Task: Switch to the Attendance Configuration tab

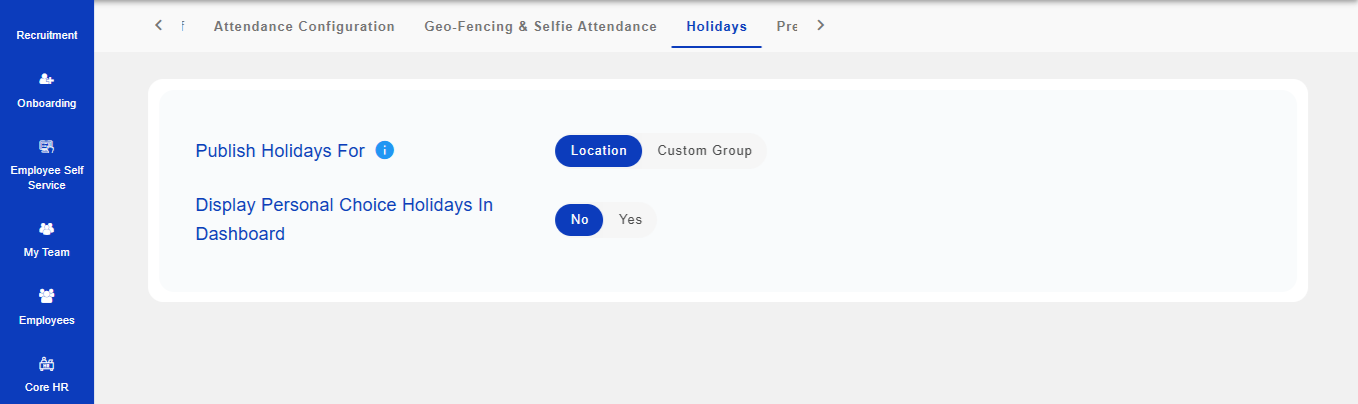Action: (304, 27)
